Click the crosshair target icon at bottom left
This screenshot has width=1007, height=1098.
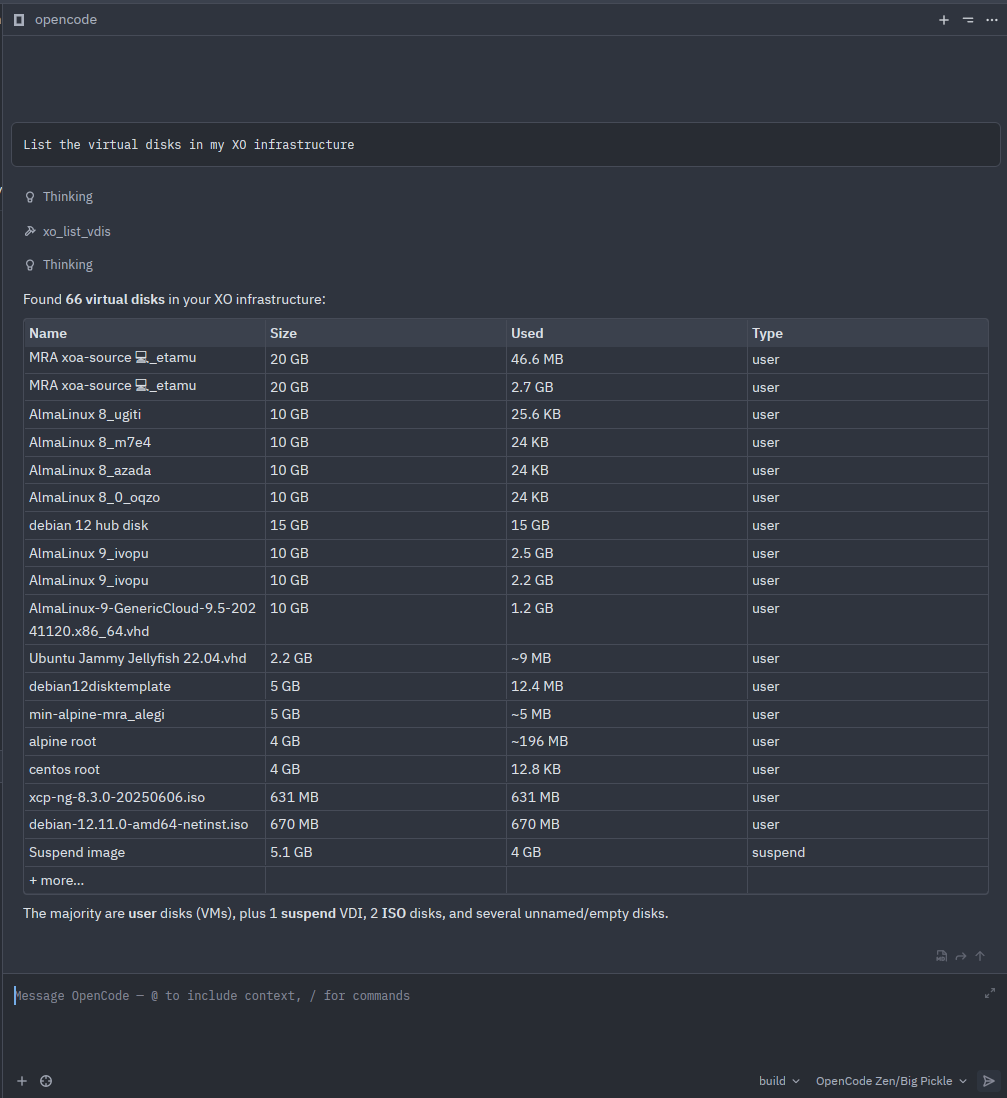coord(45,1081)
